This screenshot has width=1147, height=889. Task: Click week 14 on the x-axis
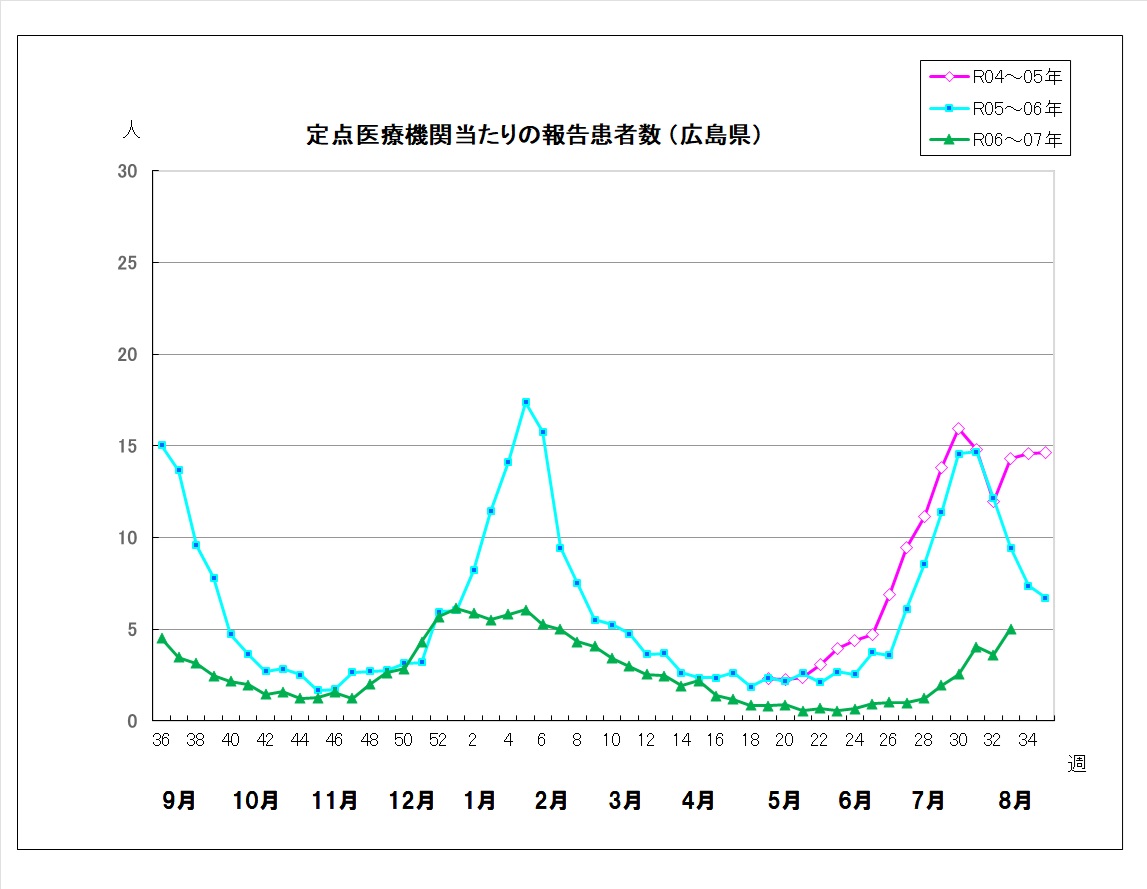pyautogui.click(x=681, y=740)
